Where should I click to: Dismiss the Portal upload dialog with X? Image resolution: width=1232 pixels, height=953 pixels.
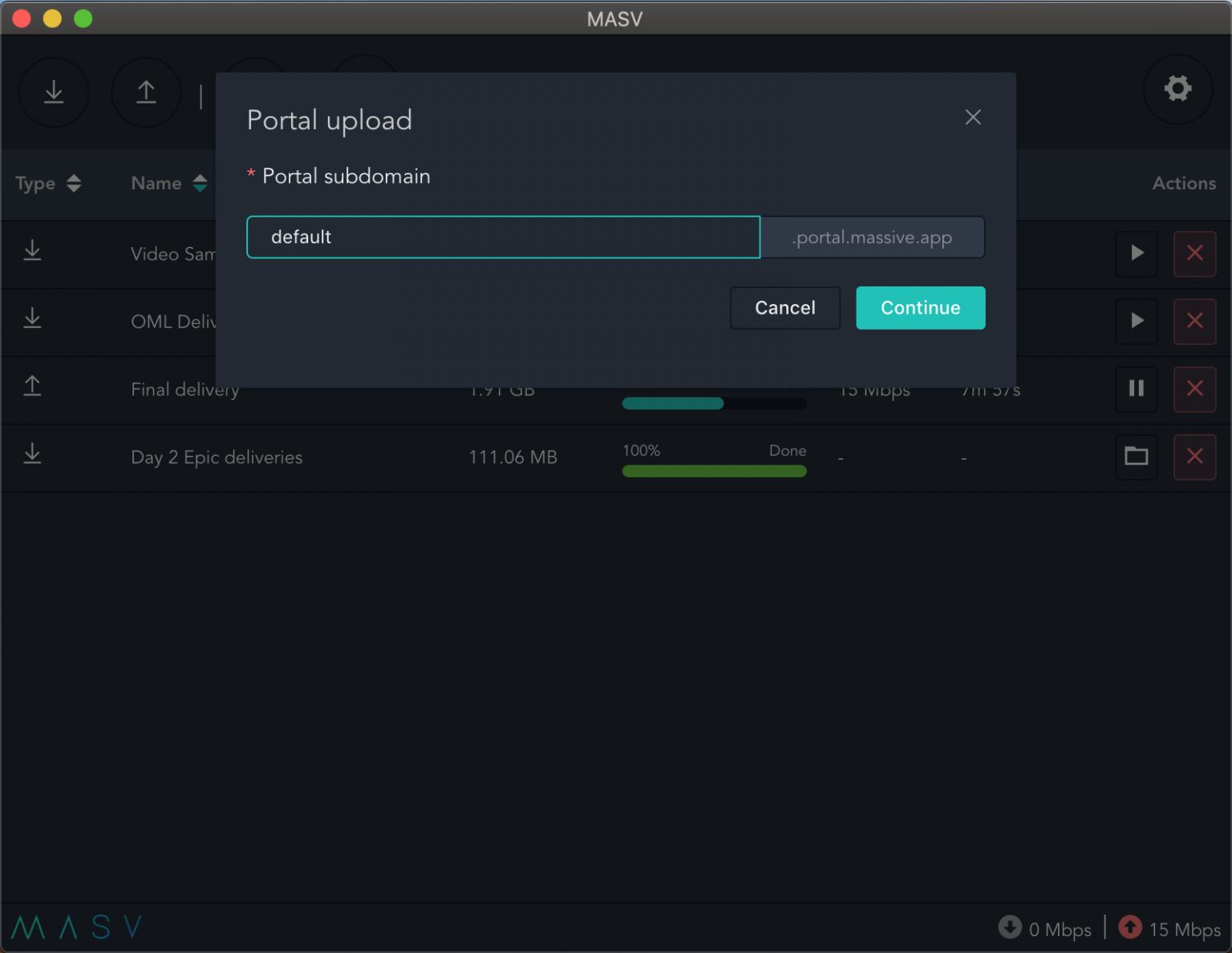pyautogui.click(x=973, y=117)
